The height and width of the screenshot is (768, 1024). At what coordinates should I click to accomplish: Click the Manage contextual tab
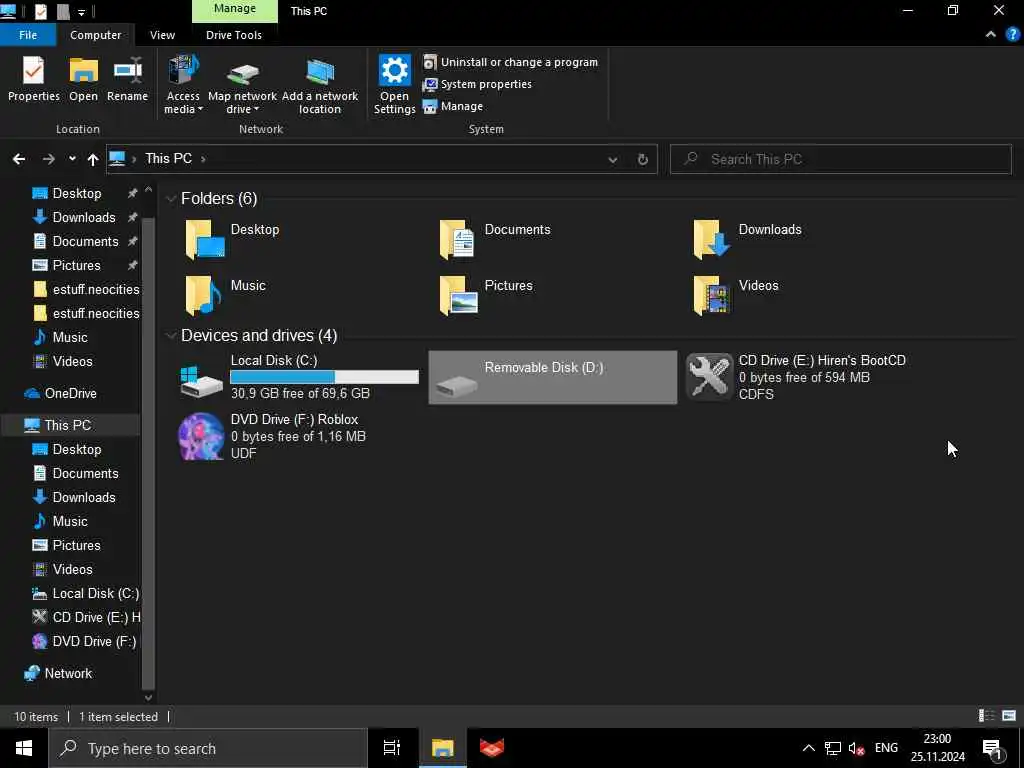(x=234, y=9)
